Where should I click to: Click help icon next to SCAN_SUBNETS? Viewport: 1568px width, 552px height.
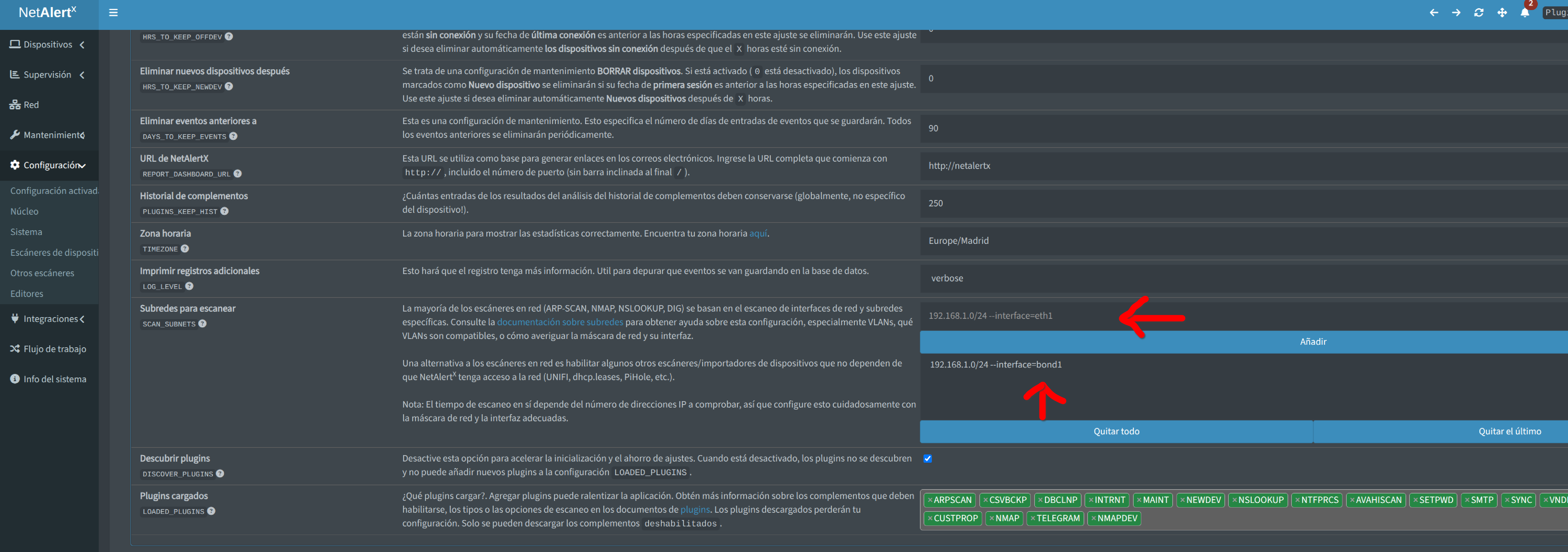tap(203, 324)
